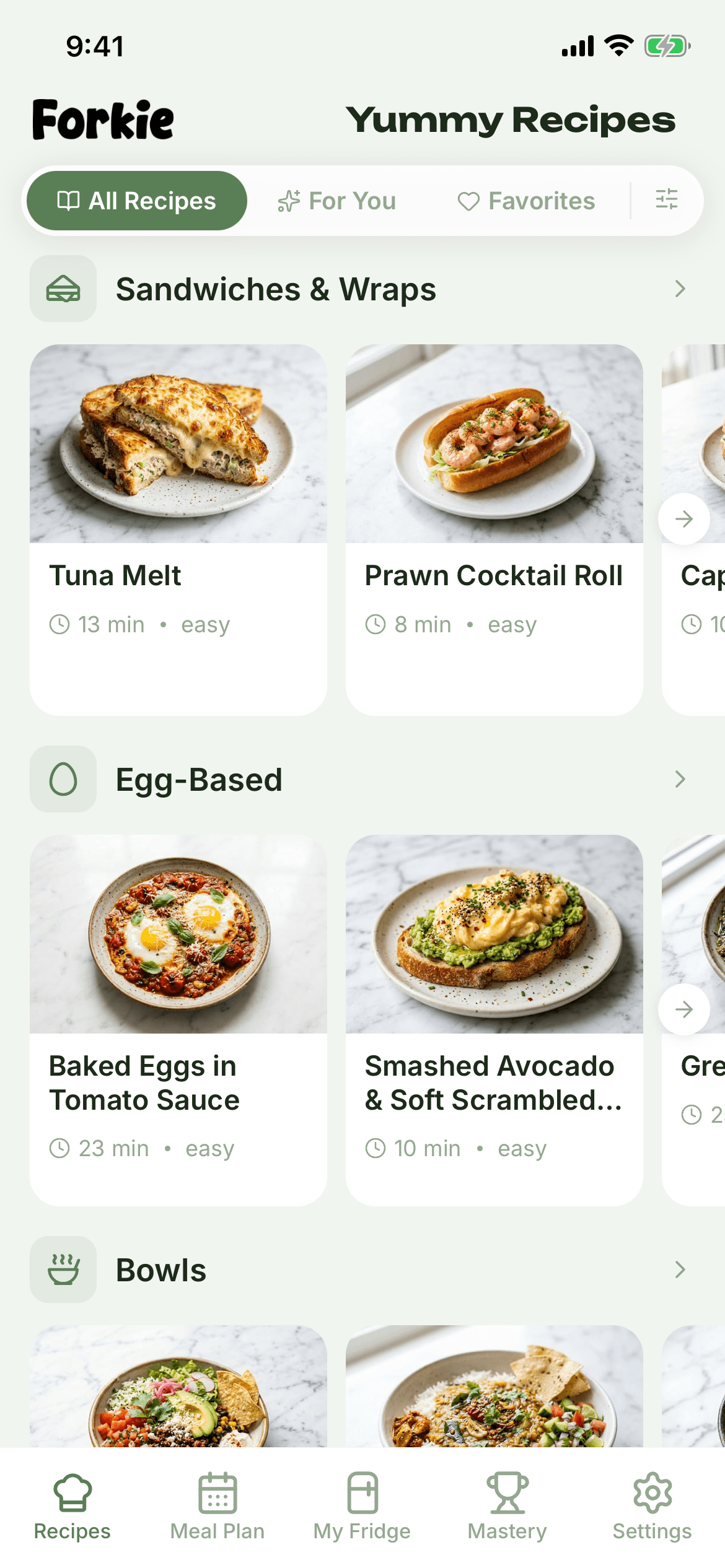Open the filter sliders icon in the search bar
The width and height of the screenshot is (725, 1568).
pos(666,200)
